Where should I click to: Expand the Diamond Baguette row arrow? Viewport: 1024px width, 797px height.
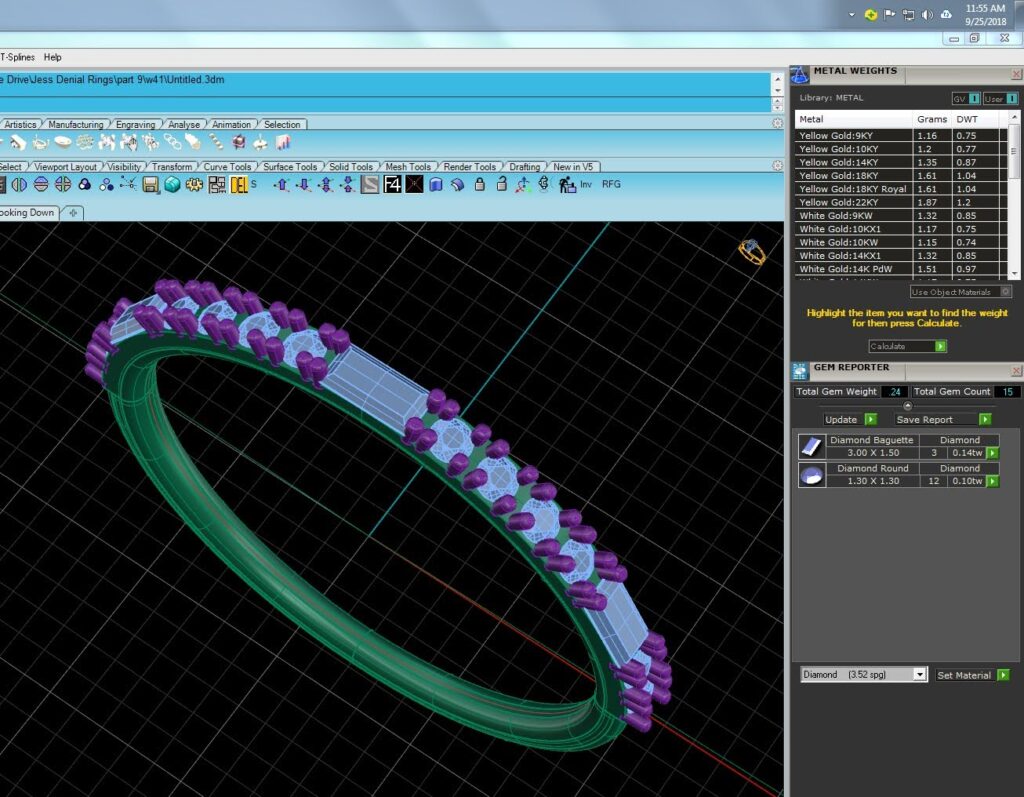pos(993,453)
